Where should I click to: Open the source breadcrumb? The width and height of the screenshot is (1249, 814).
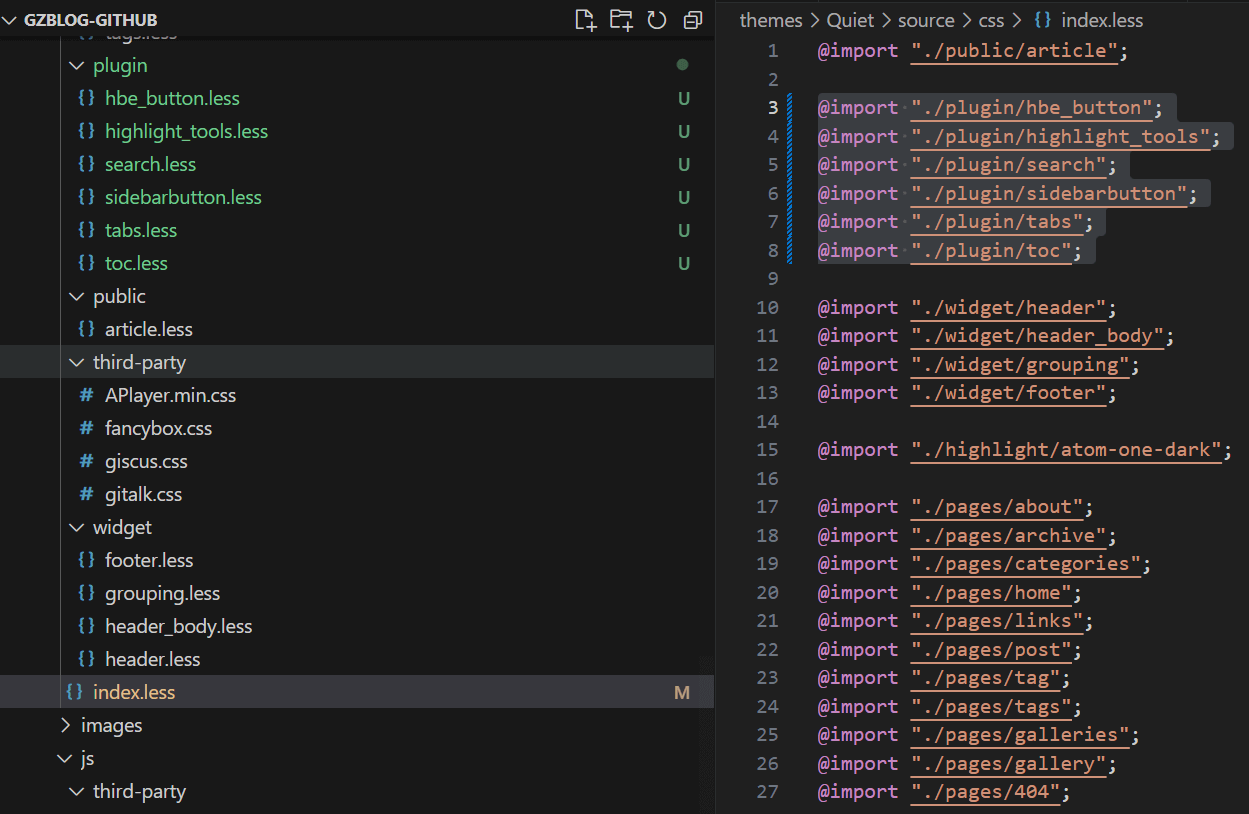[926, 20]
